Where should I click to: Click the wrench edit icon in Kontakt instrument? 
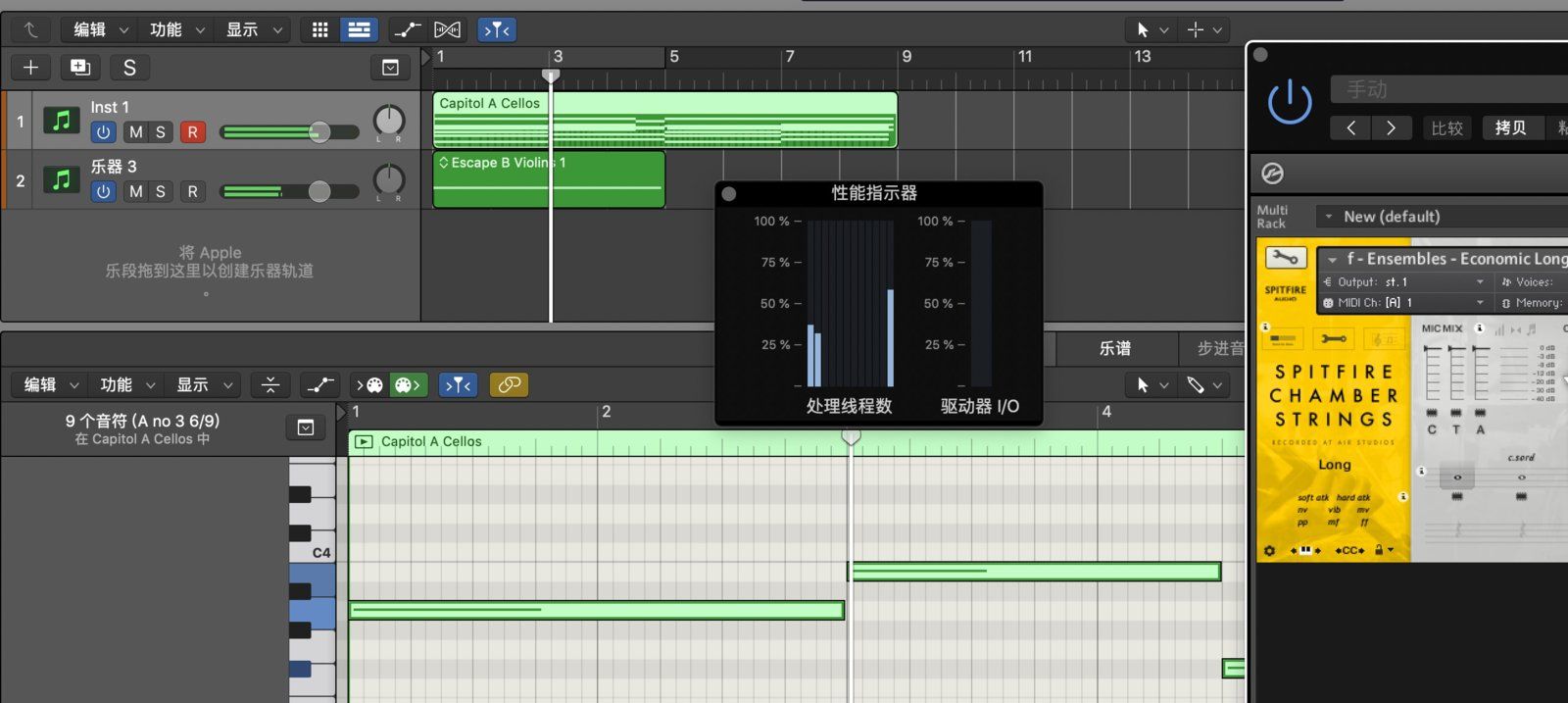click(x=1285, y=258)
